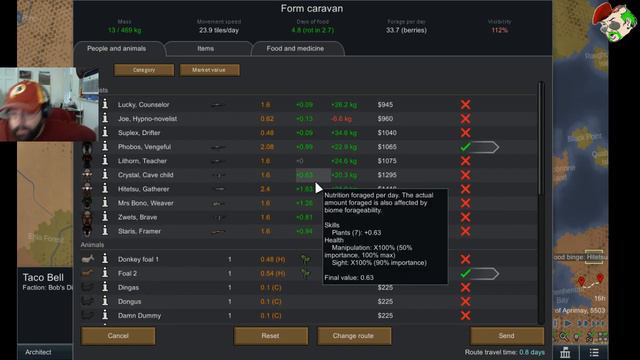The image size is (640, 360).
Task: Click Donkey foal 1 grazing plant icon
Action: click(305, 259)
